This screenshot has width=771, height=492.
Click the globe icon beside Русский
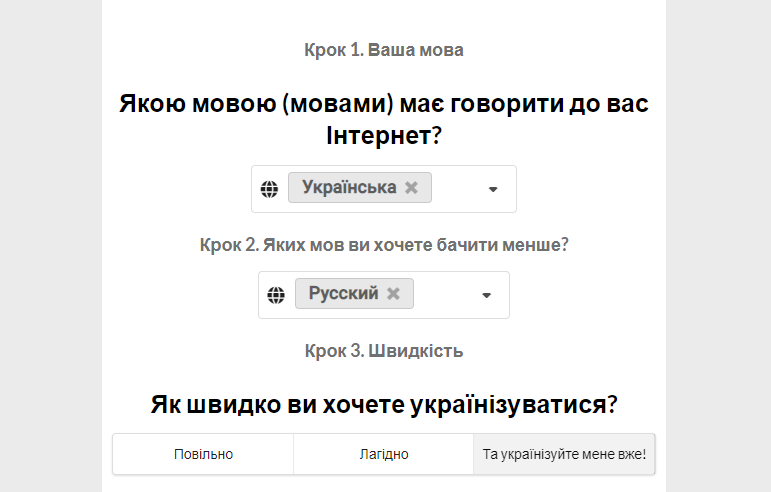(x=276, y=295)
